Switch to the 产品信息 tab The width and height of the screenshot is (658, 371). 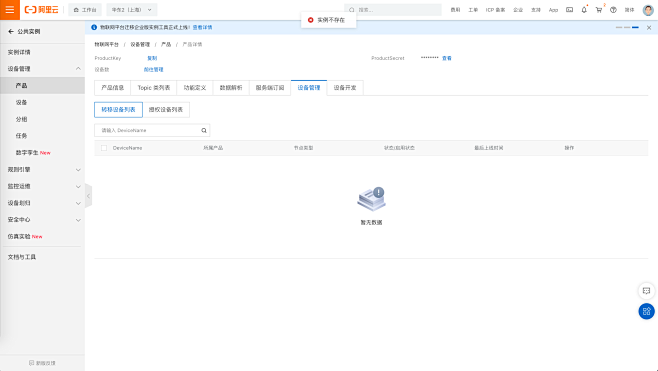(x=112, y=88)
